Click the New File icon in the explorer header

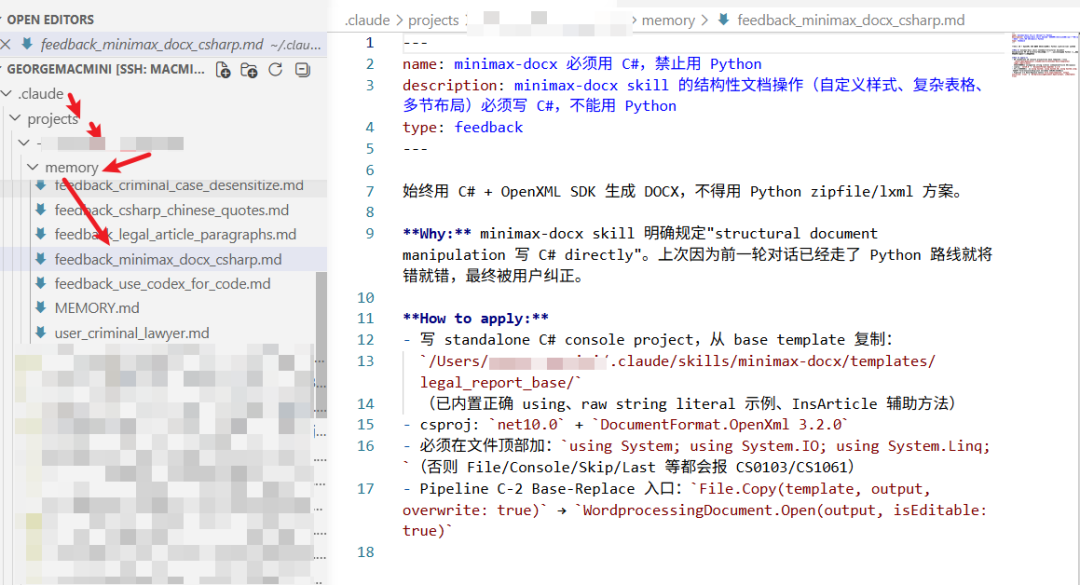[223, 70]
